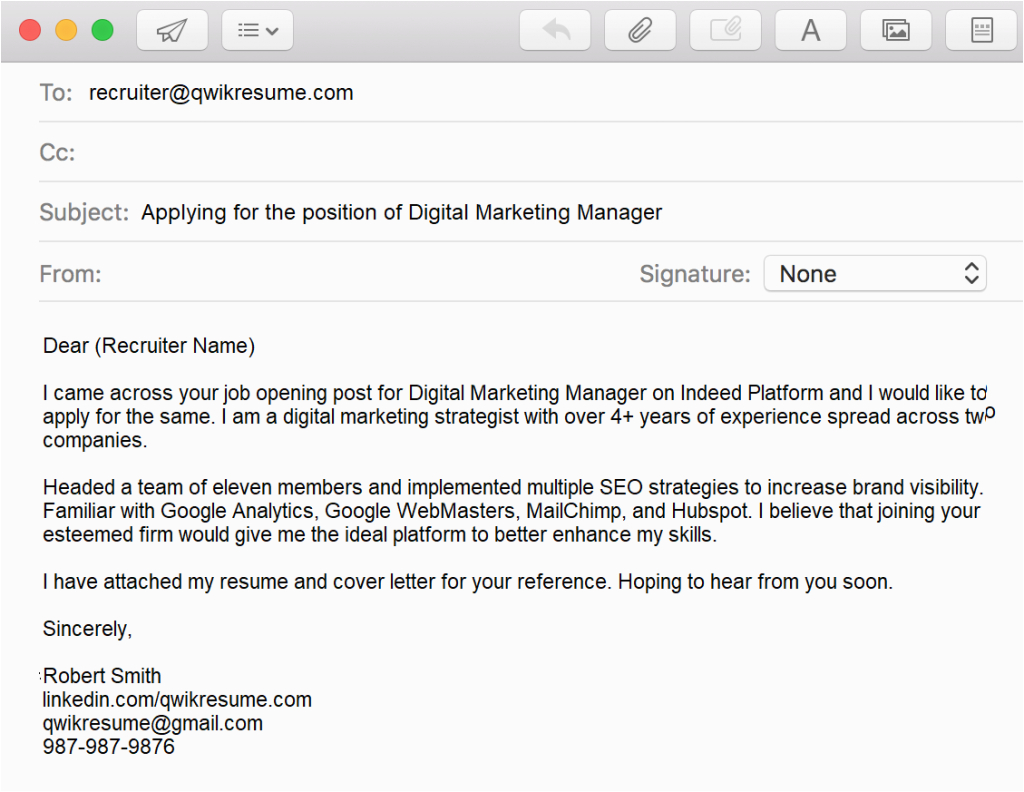Click the qwikresume@gmail.com address in the signature
Viewport: 1024px width, 792px height.
(x=152, y=723)
